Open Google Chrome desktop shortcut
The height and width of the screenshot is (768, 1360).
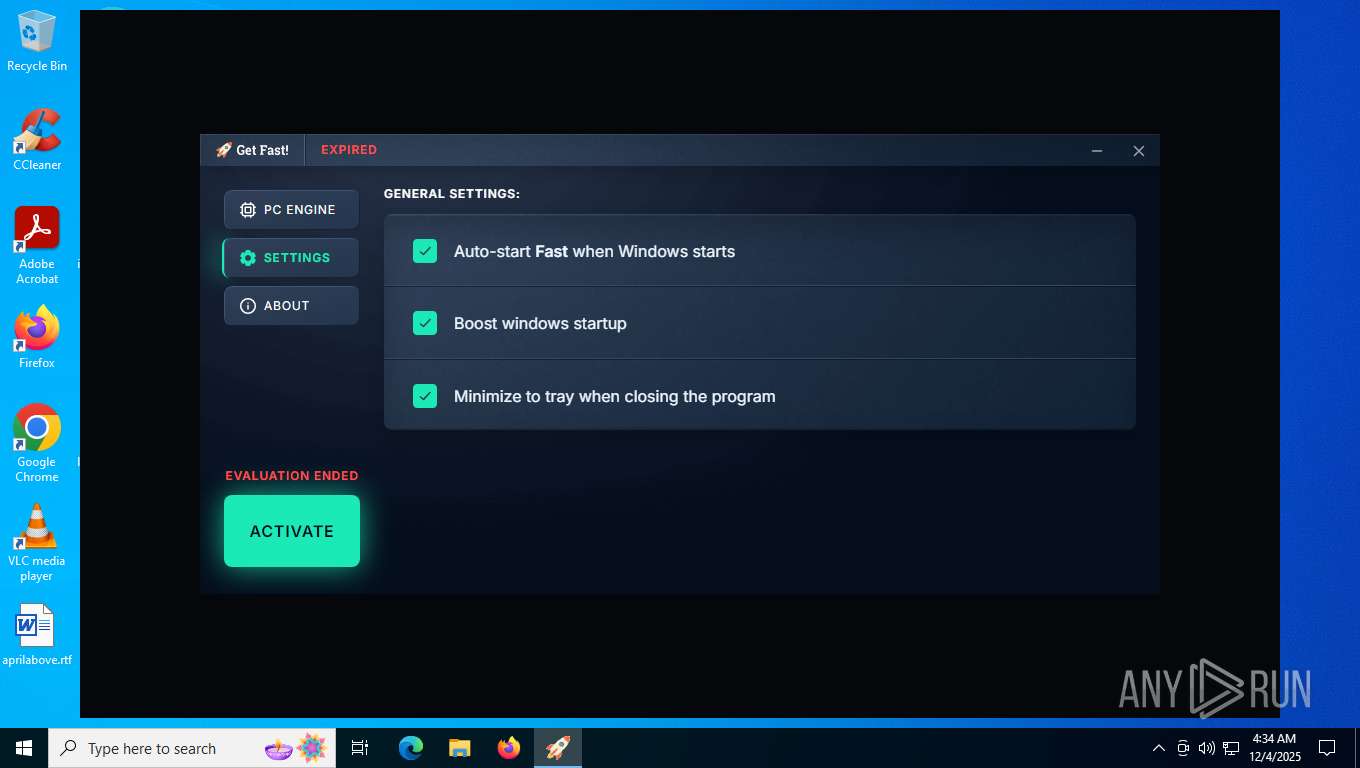click(x=37, y=443)
